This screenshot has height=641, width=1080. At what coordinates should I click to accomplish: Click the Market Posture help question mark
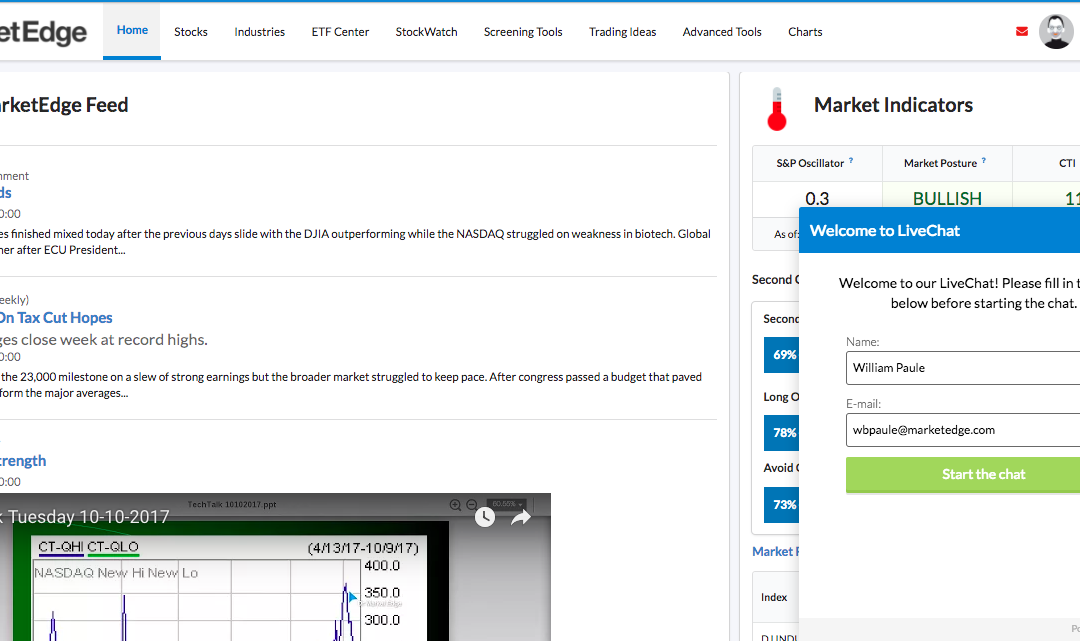point(983,160)
